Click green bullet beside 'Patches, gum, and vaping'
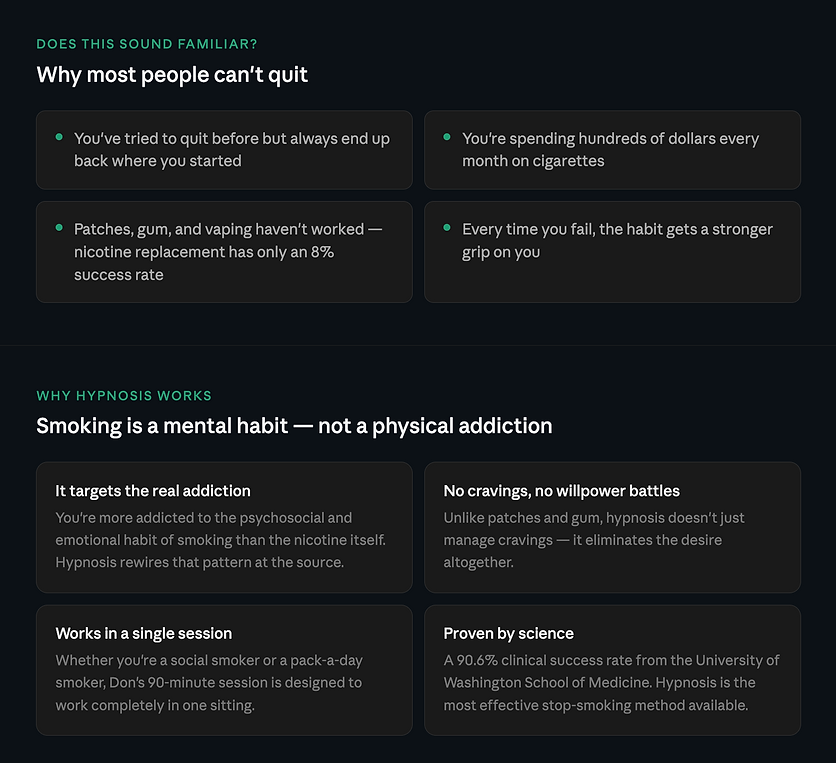 tap(59, 228)
